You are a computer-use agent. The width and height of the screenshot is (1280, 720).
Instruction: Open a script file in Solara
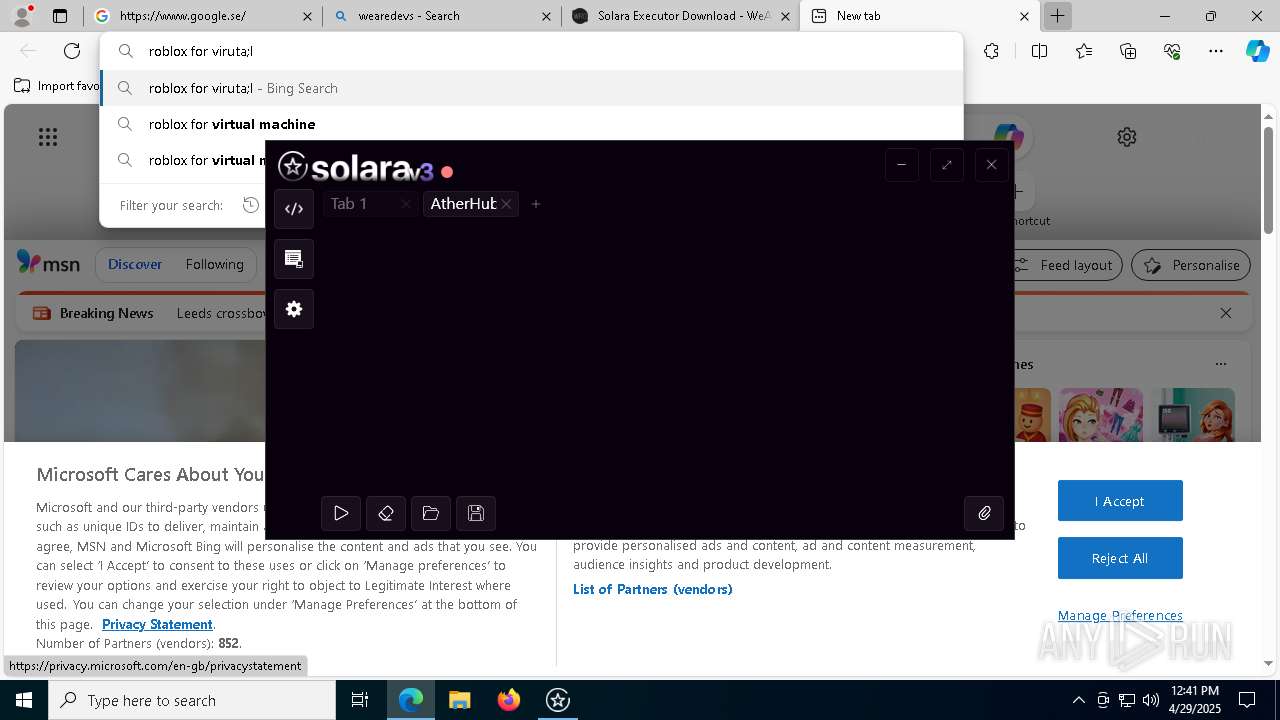click(x=431, y=513)
